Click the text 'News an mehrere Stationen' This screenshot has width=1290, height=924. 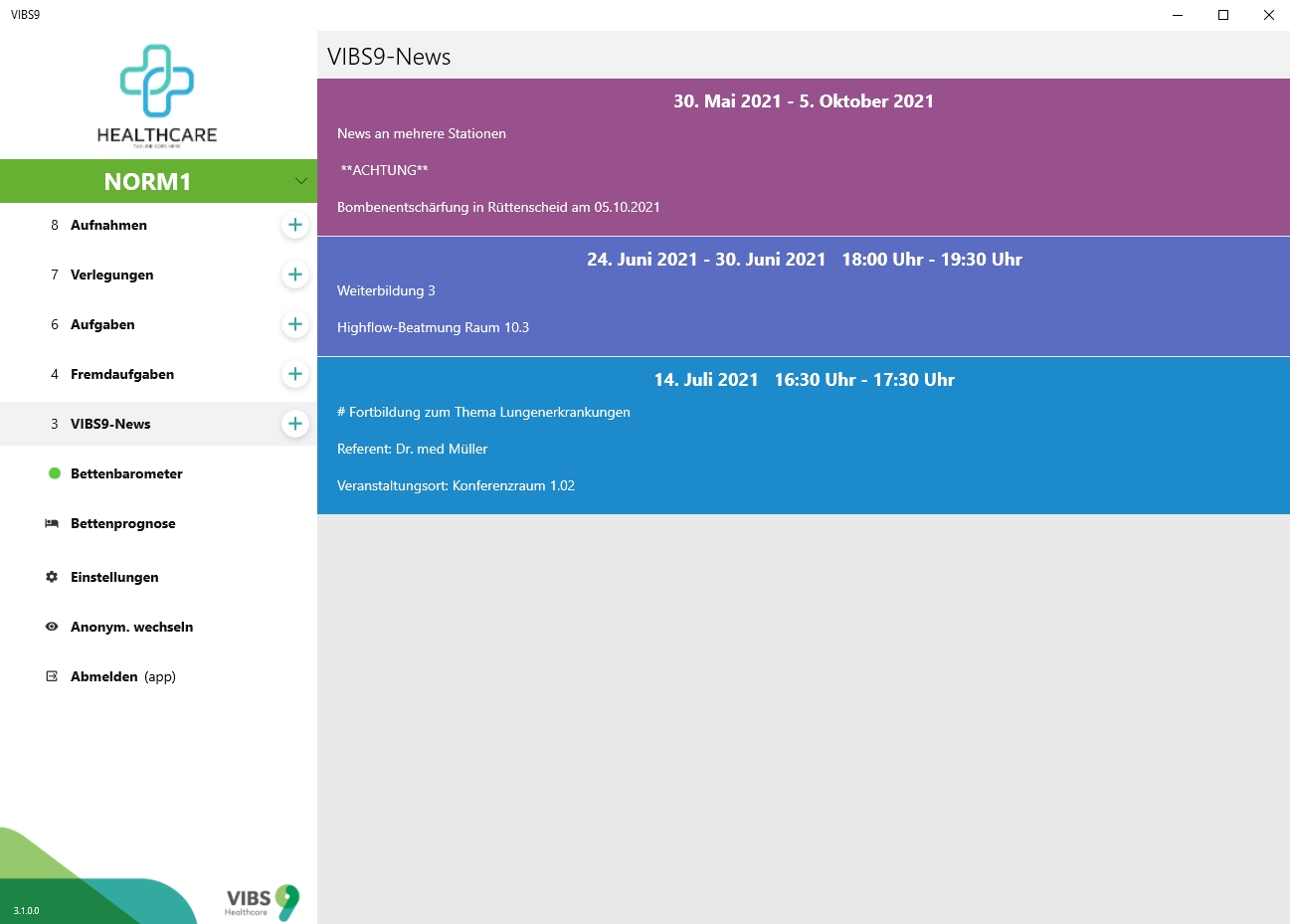tap(422, 133)
